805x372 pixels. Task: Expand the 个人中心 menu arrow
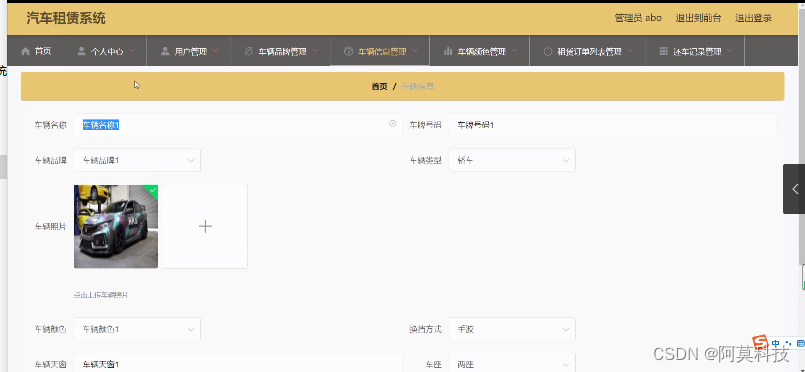[131, 51]
